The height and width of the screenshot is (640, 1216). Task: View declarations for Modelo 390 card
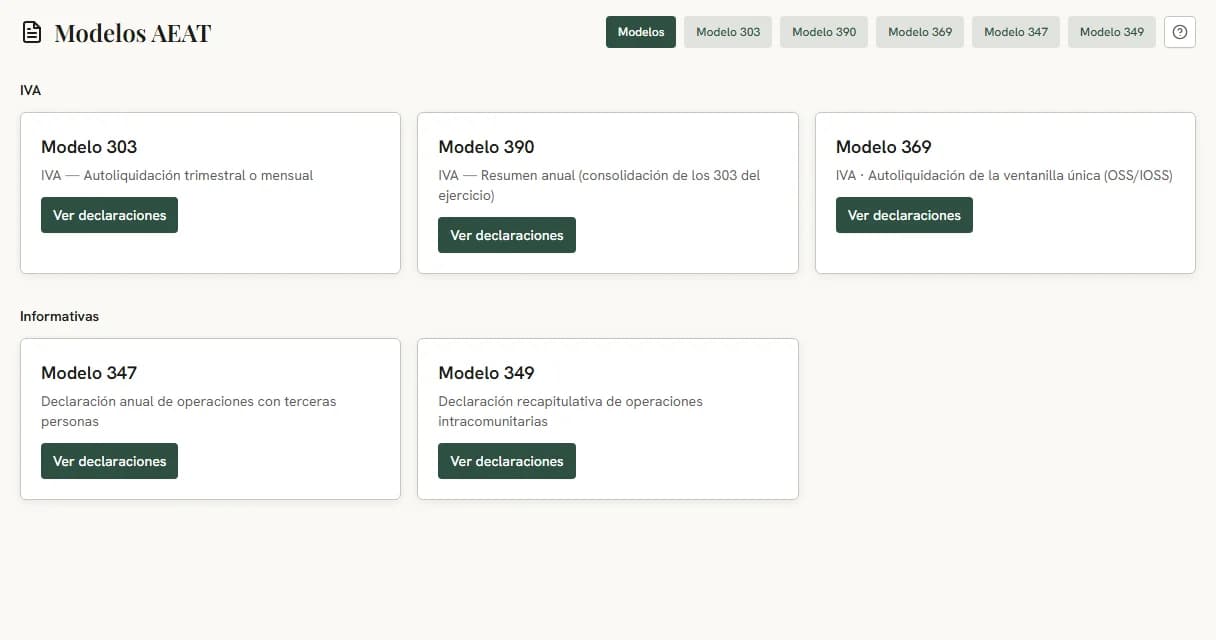[507, 235]
